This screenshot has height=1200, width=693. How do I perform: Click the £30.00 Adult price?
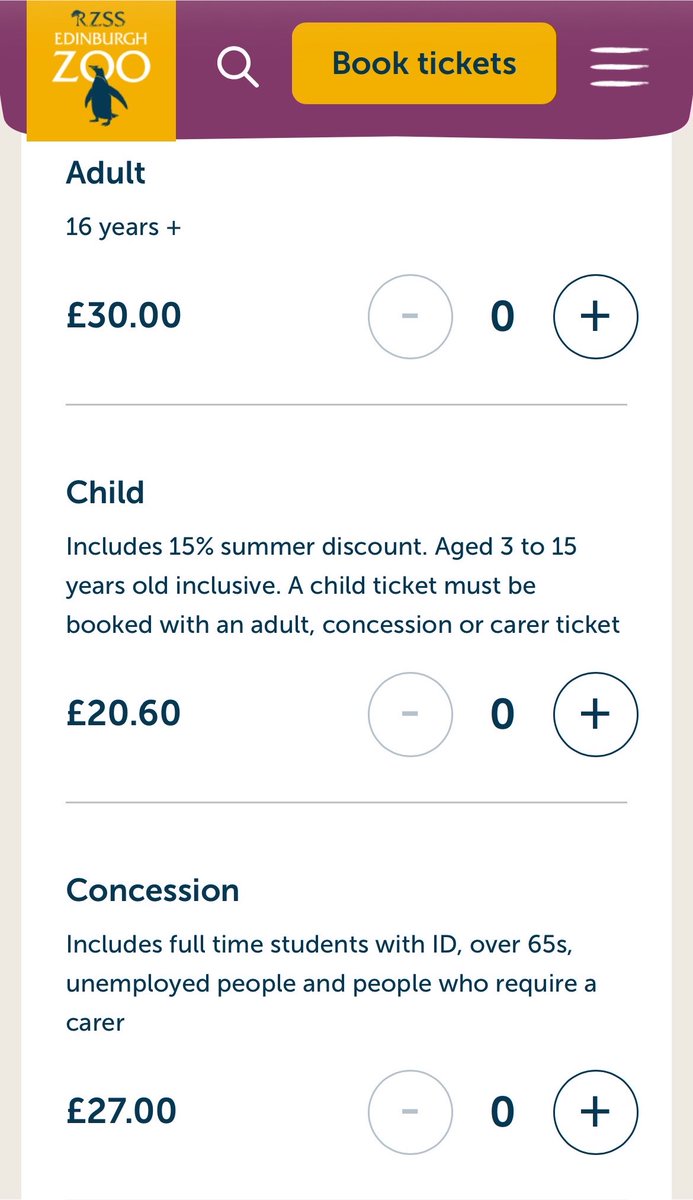[124, 316]
